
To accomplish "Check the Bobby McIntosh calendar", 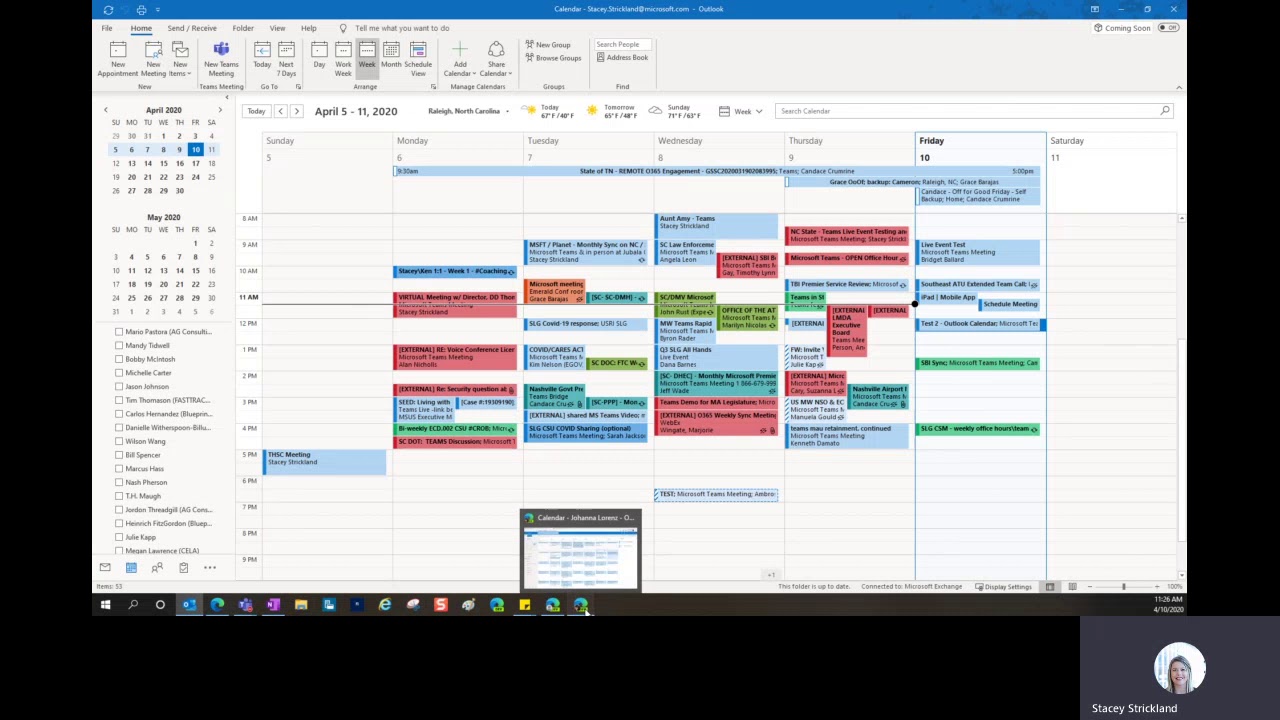I will point(119,359).
